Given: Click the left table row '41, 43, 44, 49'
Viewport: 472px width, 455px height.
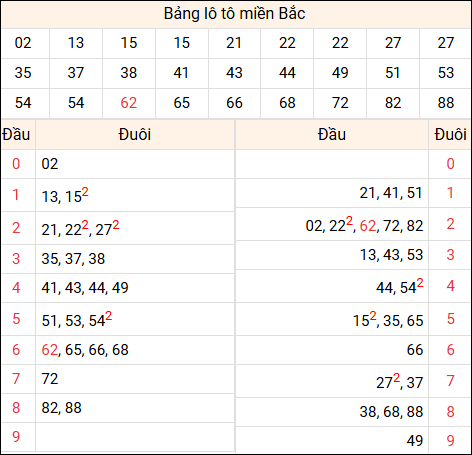Looking at the screenshot, I should click(x=135, y=288).
